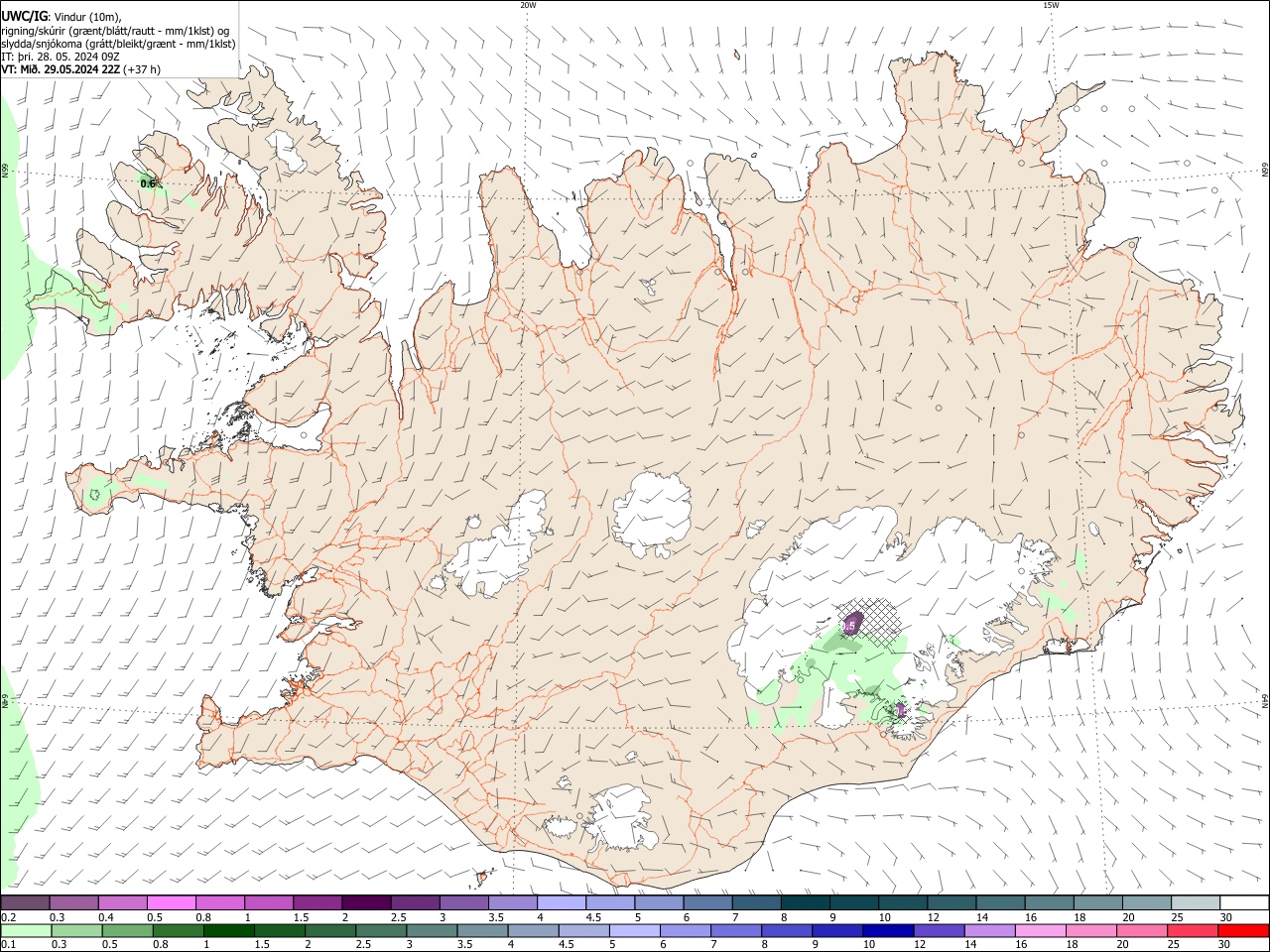Viewport: 1270px width, 952px height.
Task: Click the '0.2' label on the upper scale
Action: [x=8, y=917]
